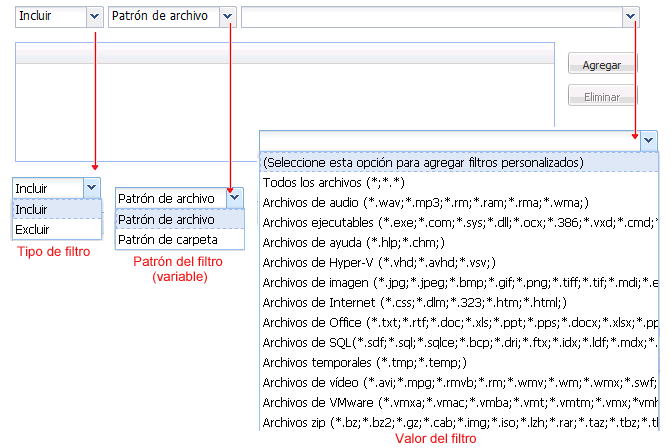Expand the top Patrón de archivo dropdown
Image resolution: width=671 pixels, height=448 pixels.
click(228, 16)
